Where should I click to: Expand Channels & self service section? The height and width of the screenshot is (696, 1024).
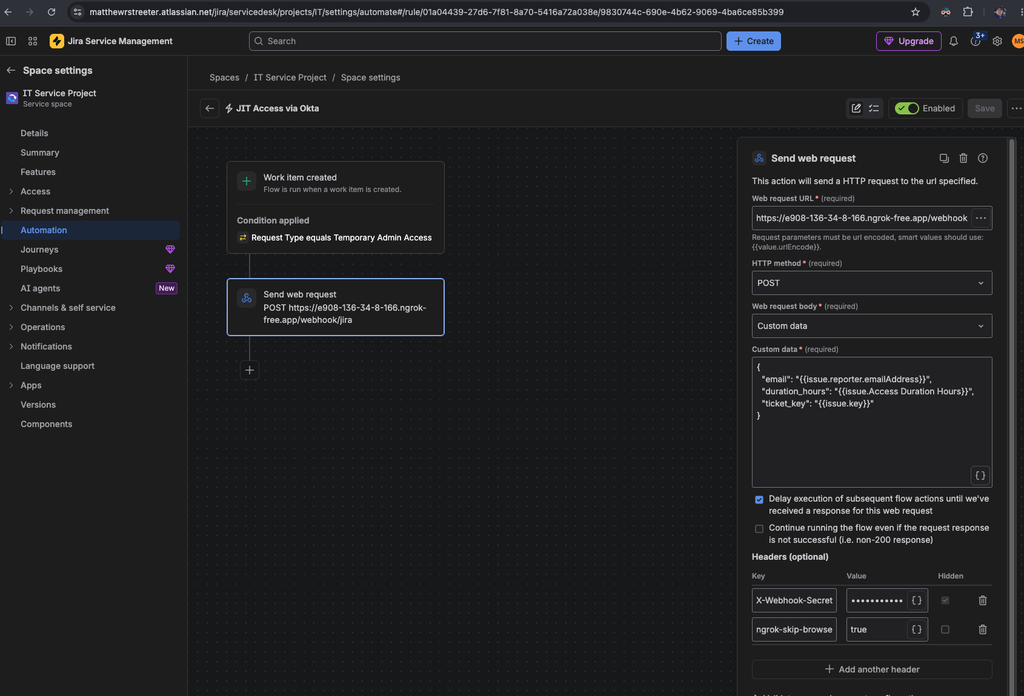pyautogui.click(x=11, y=308)
